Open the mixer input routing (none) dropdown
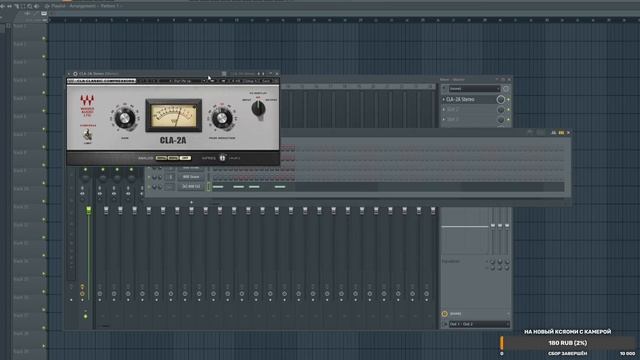The width and height of the screenshot is (640, 360). (474, 89)
